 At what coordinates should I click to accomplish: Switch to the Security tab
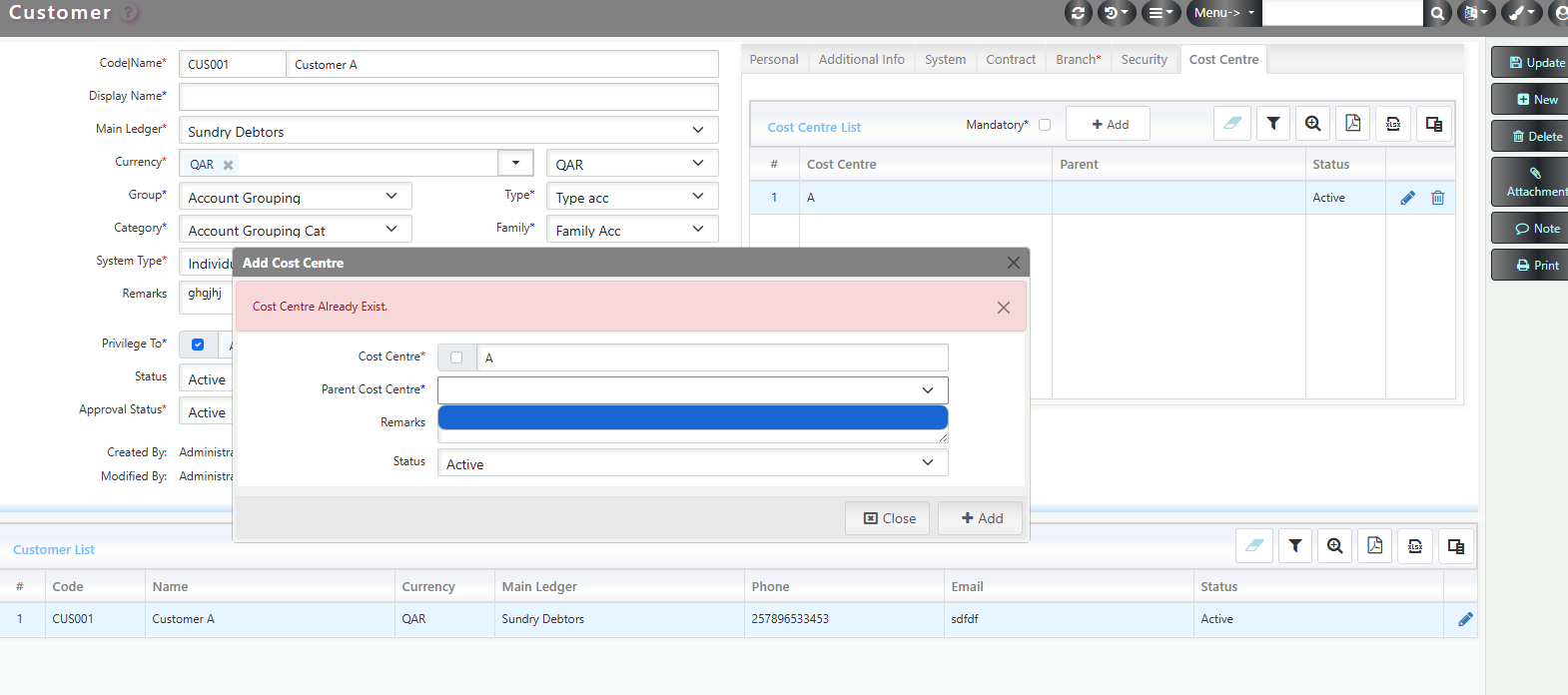tap(1144, 60)
